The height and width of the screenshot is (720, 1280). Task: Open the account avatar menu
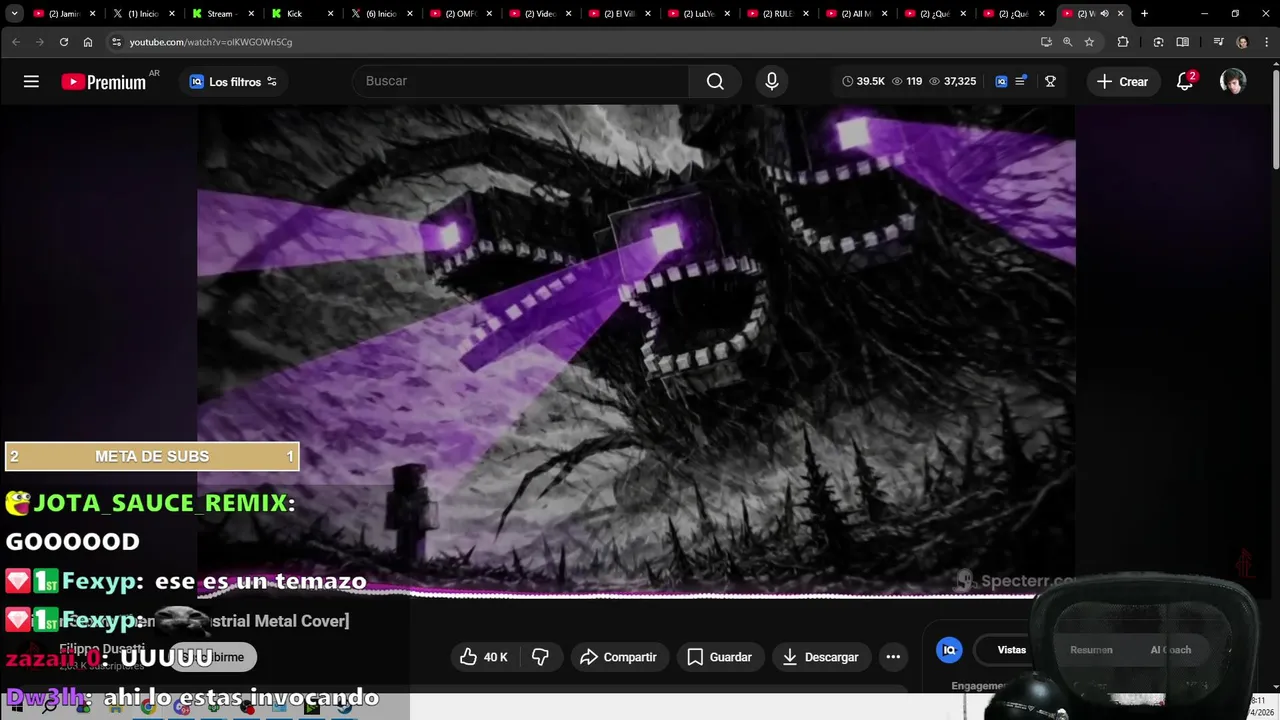point(1233,82)
